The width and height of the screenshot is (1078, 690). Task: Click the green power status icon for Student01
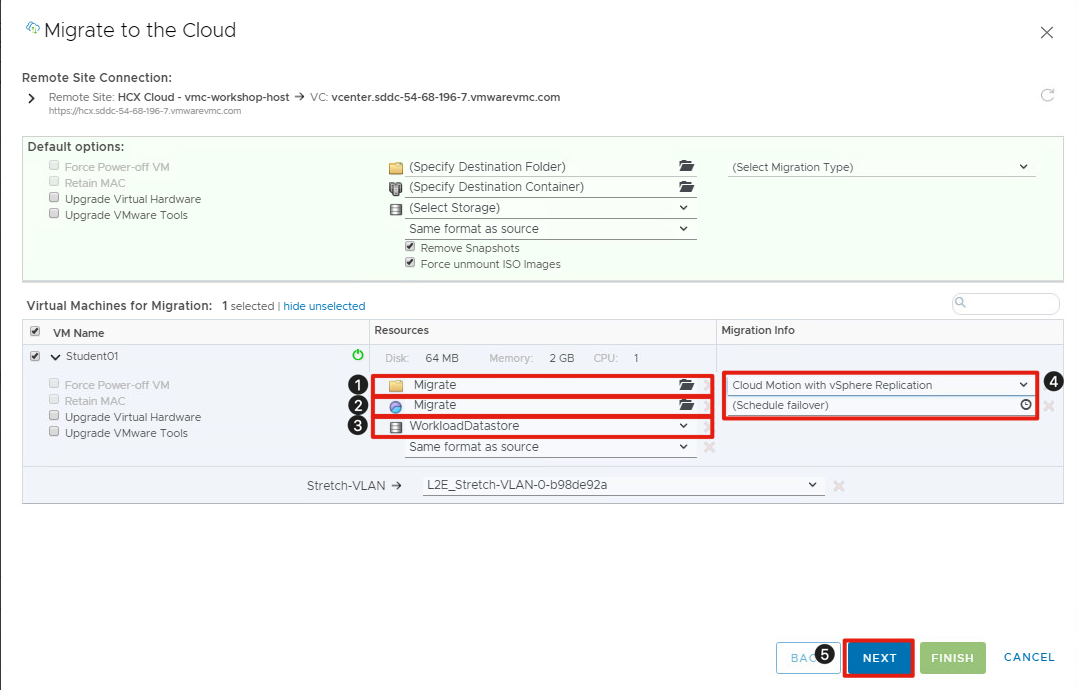357,355
